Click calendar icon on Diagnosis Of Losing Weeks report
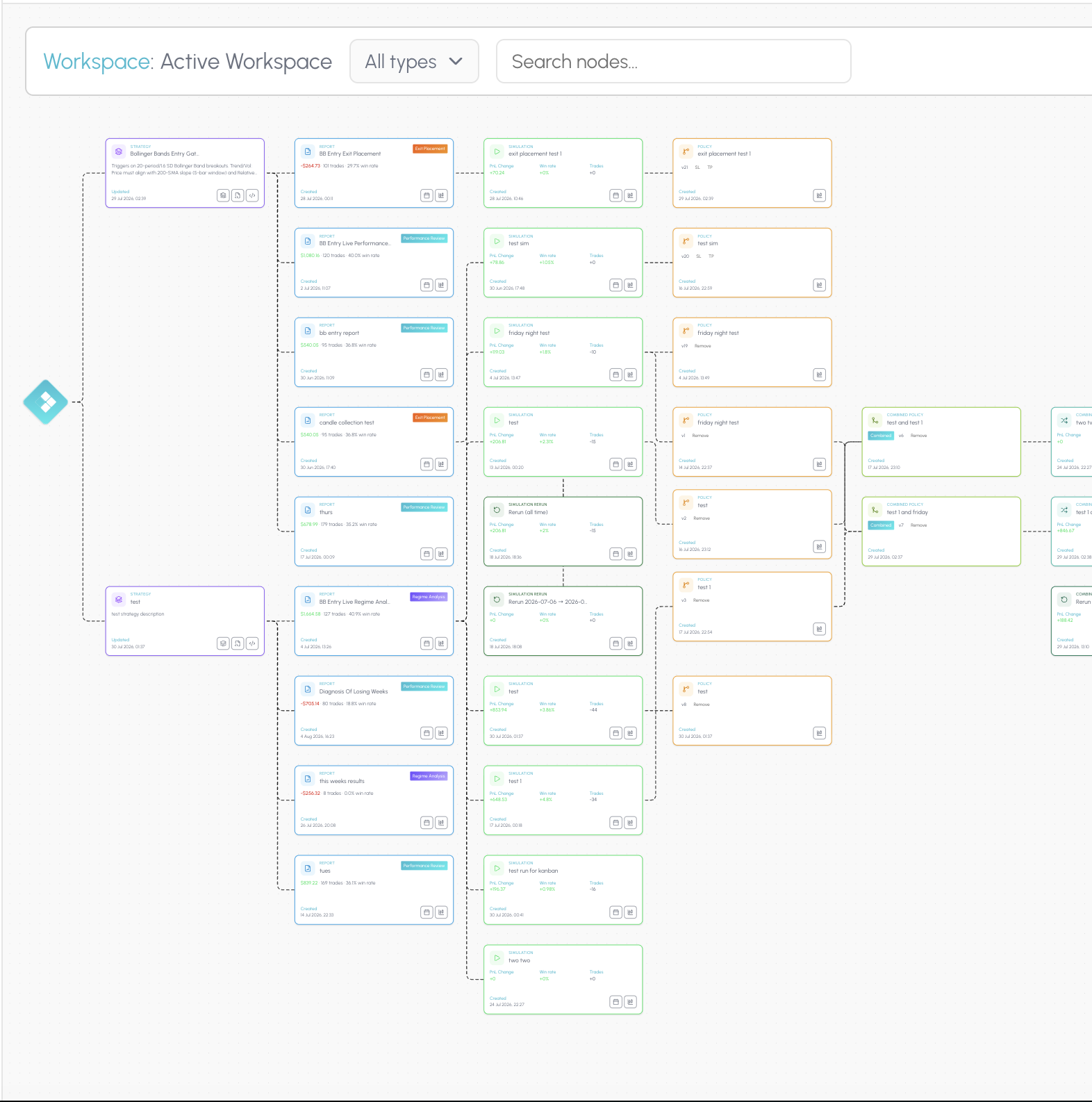The height and width of the screenshot is (1102, 1092). [427, 733]
